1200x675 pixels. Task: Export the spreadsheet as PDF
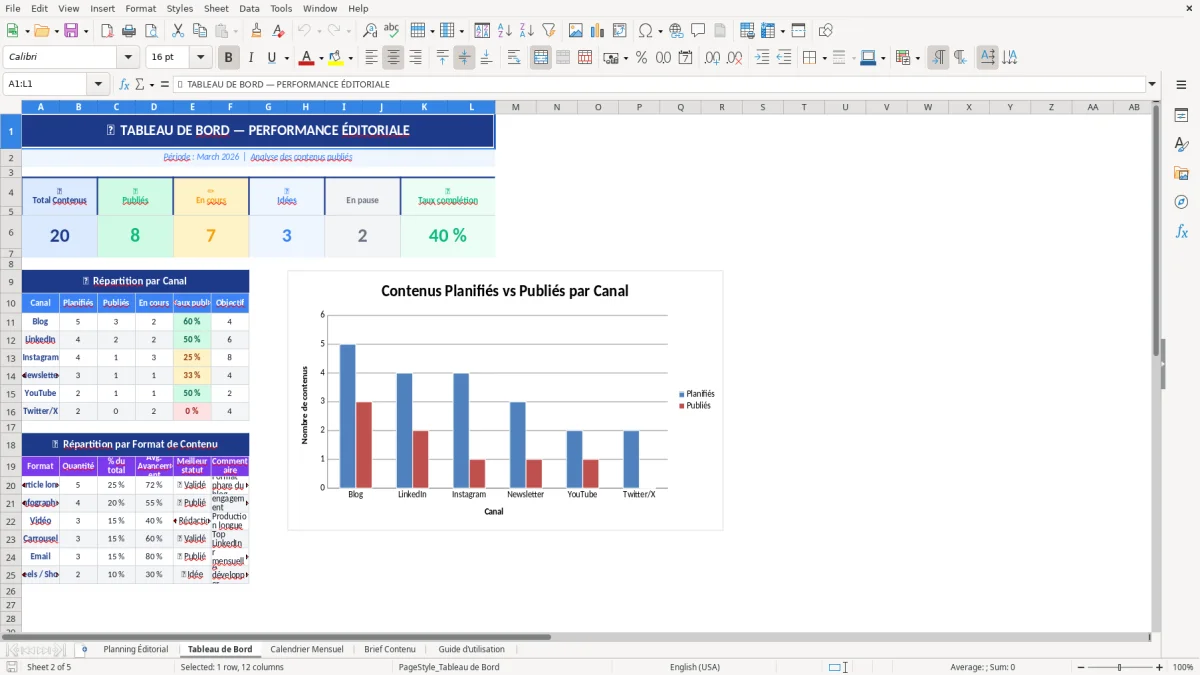(107, 30)
